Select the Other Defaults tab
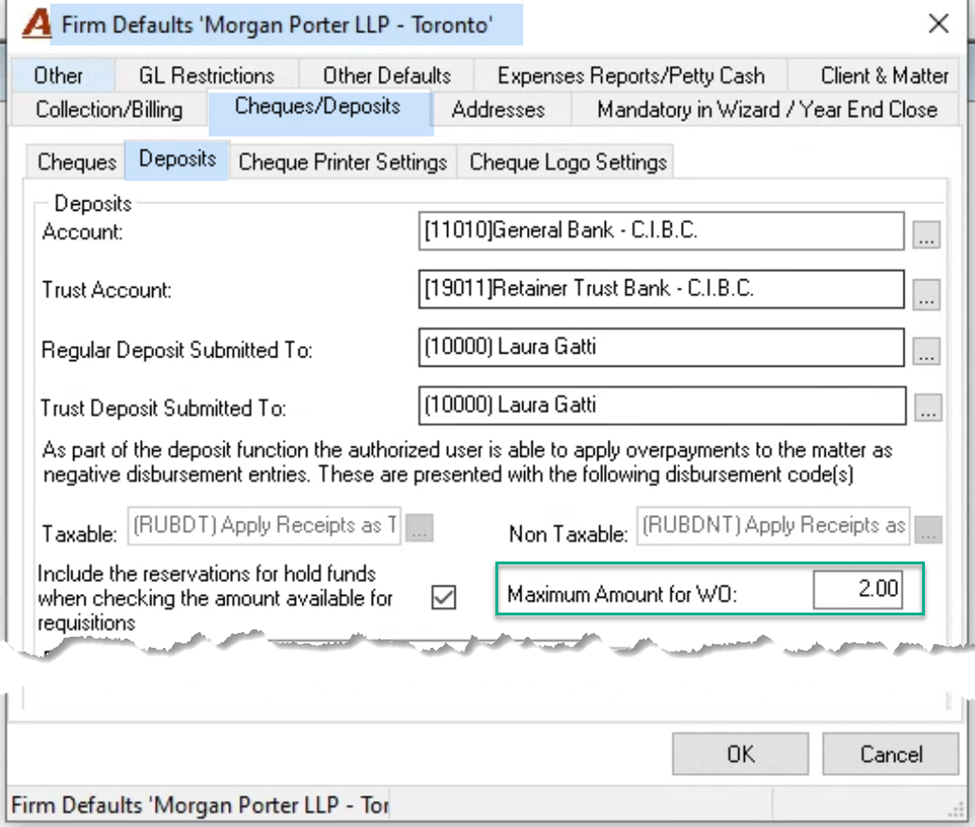This screenshot has width=975, height=827. click(387, 75)
